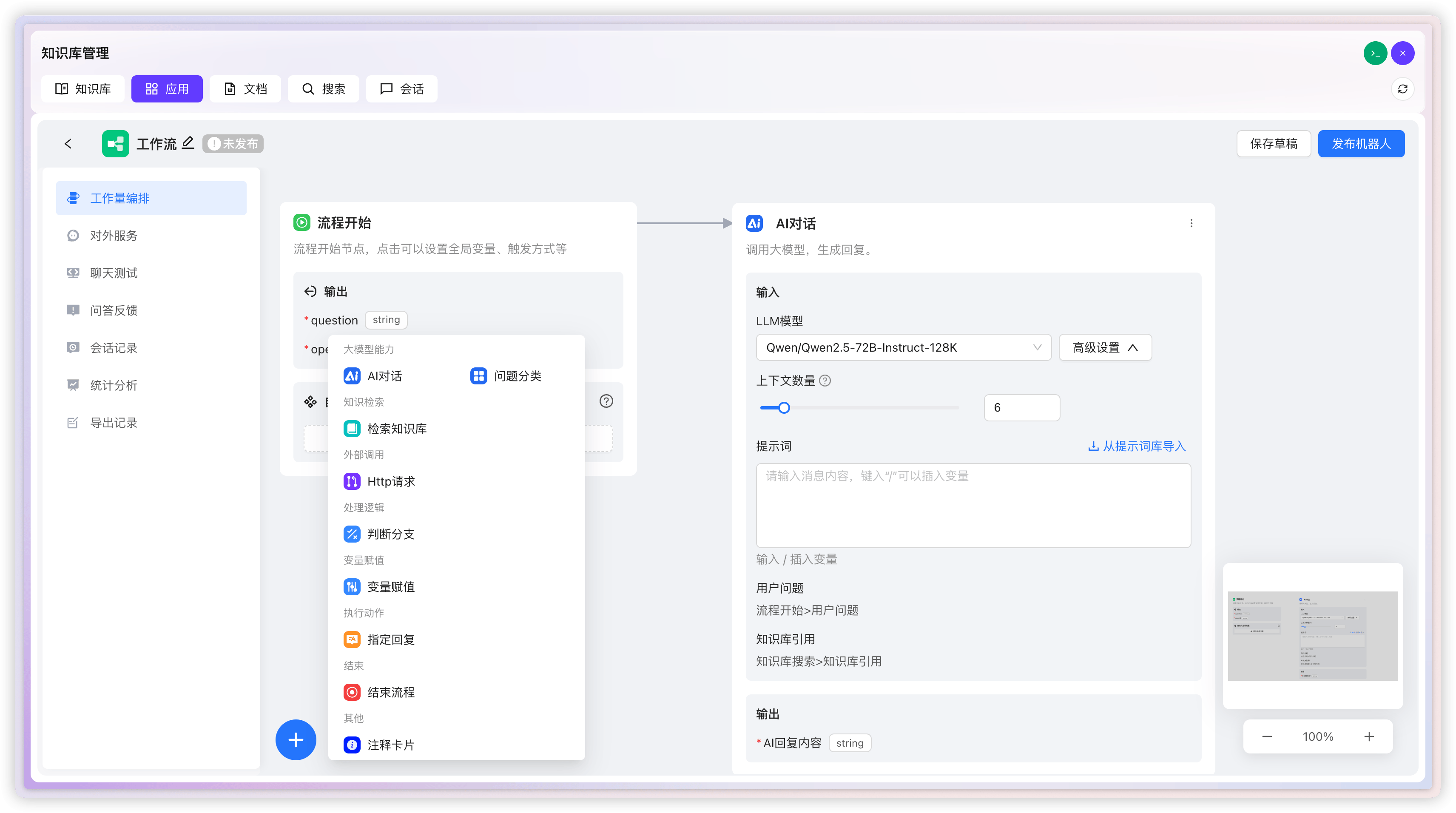Switch to the 应用 tab
The height and width of the screenshot is (813, 1456).
[167, 89]
